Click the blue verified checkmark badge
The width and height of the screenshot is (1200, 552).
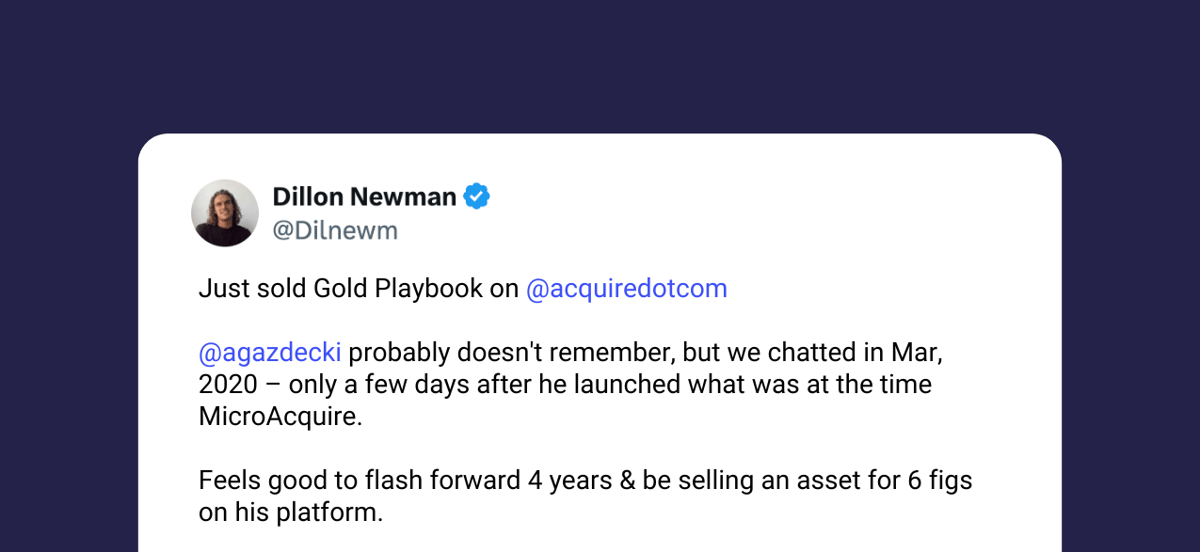[478, 197]
